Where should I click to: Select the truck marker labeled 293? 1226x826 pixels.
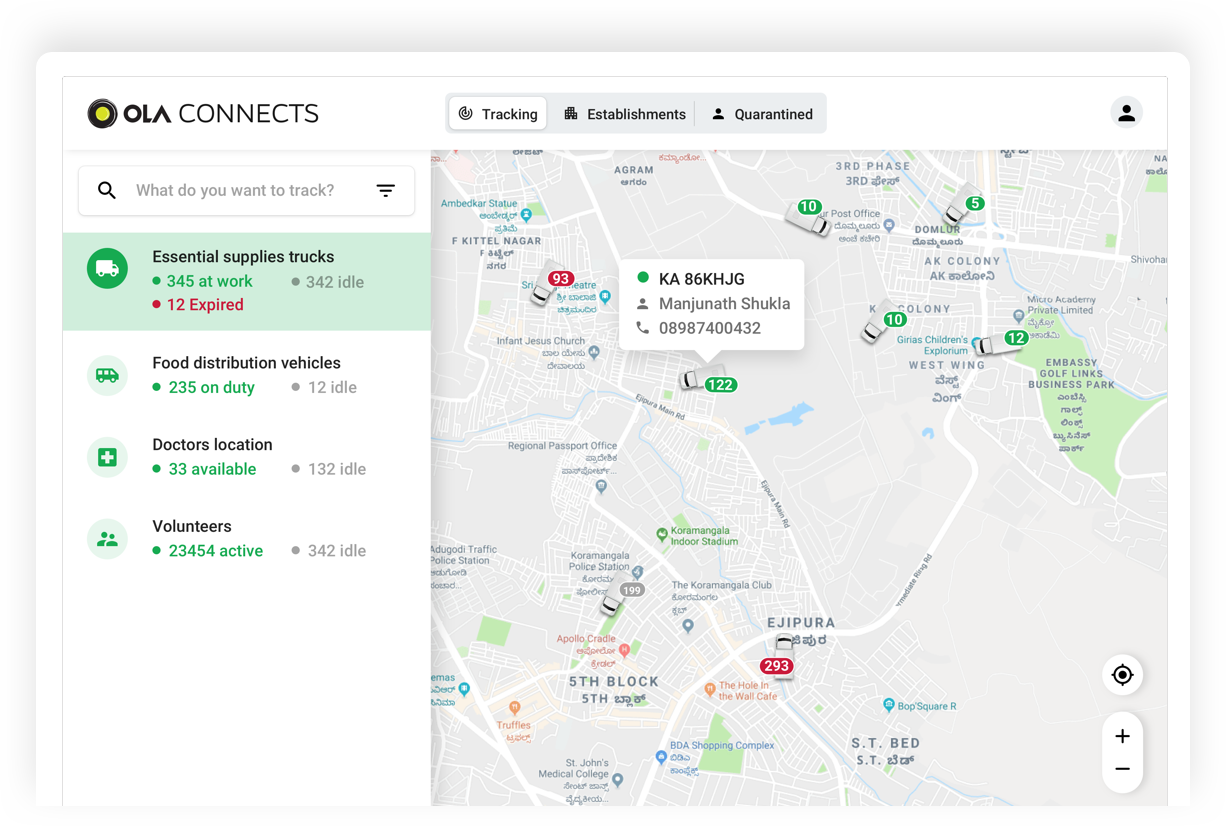coord(777,666)
